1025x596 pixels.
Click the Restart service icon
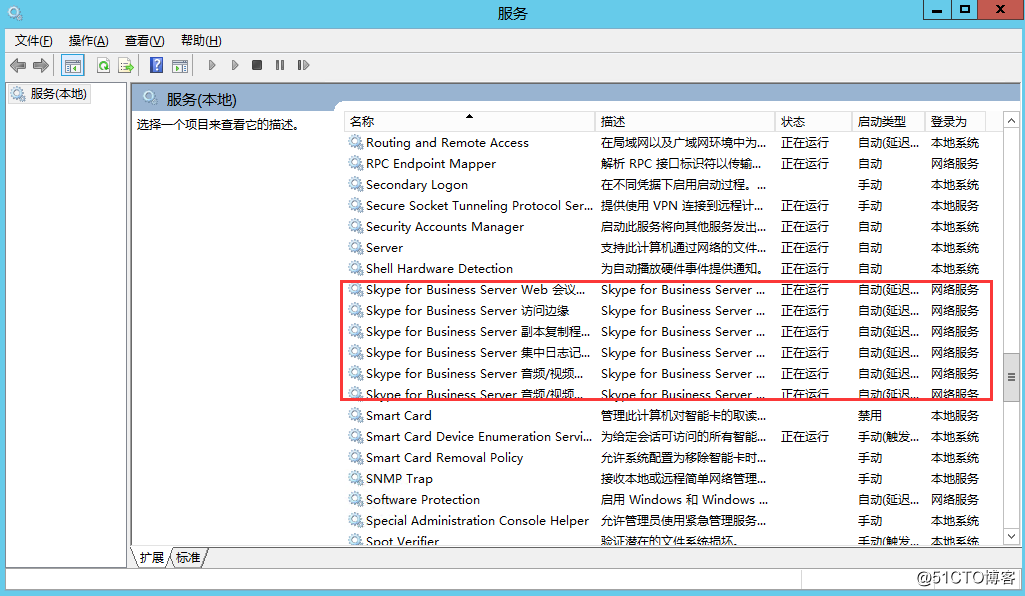coord(303,65)
